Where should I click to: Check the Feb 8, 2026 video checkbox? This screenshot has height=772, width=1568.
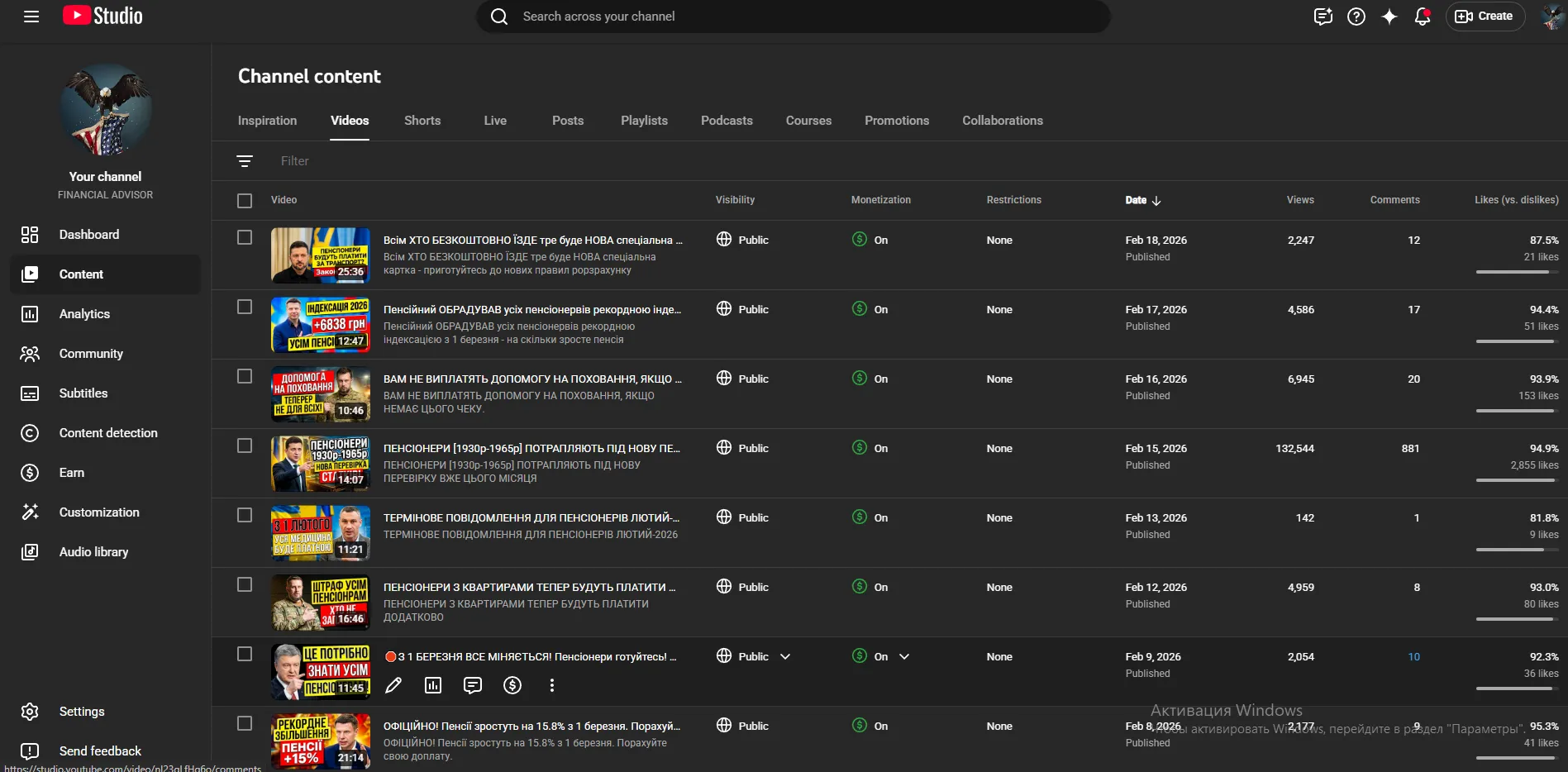click(245, 724)
